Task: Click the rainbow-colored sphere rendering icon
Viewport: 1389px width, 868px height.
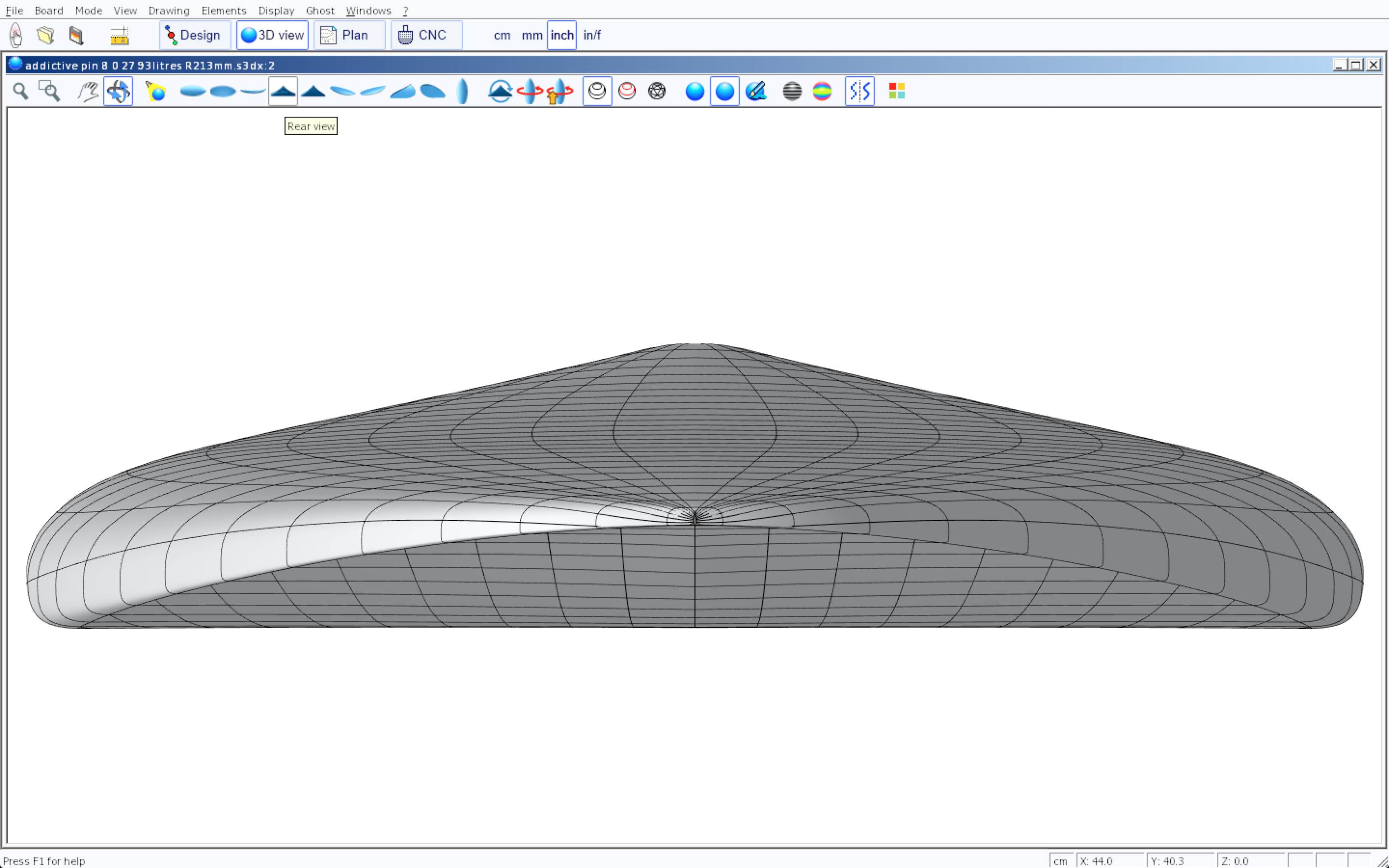Action: [x=822, y=91]
